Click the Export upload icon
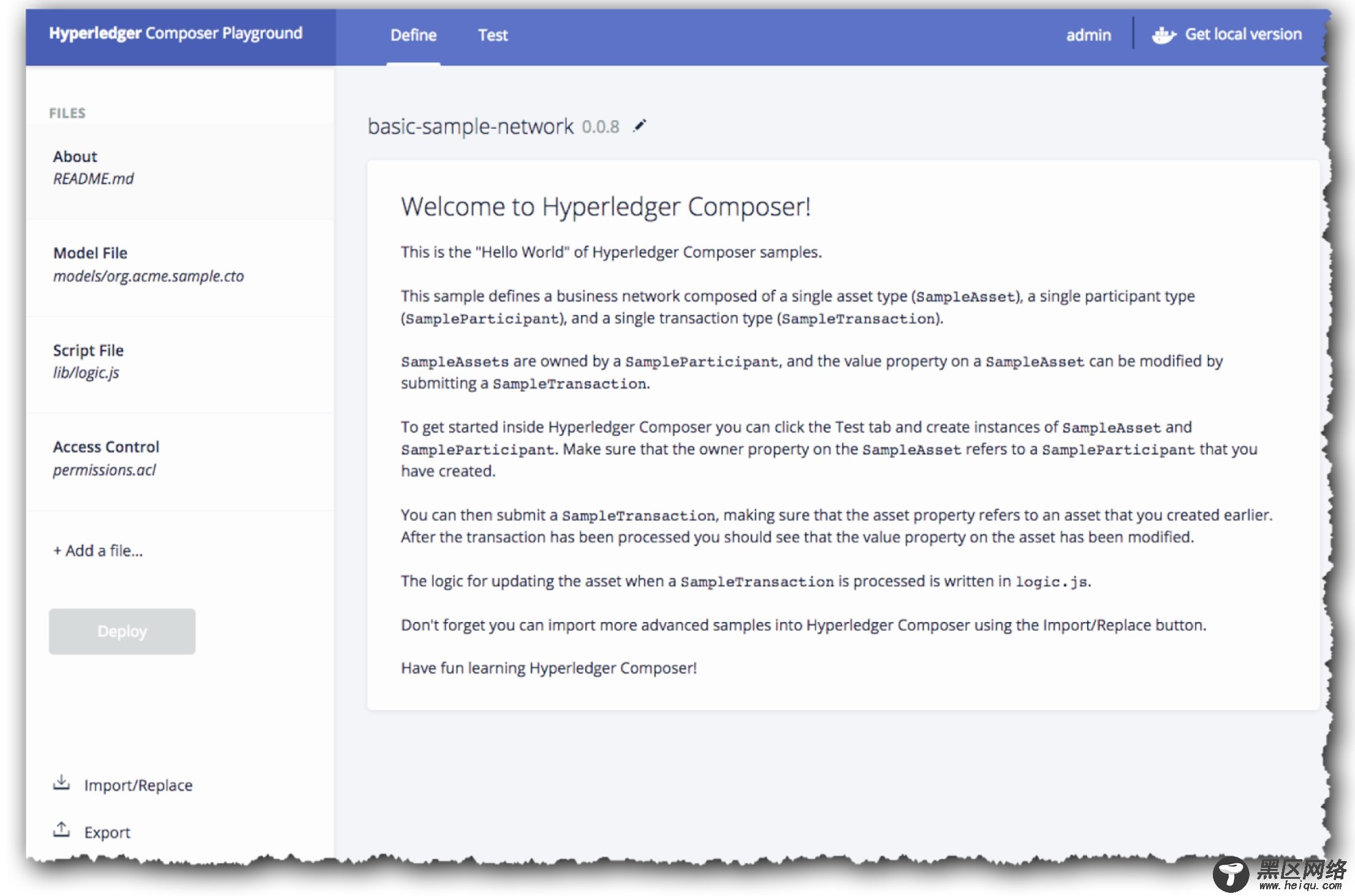 tap(61, 829)
